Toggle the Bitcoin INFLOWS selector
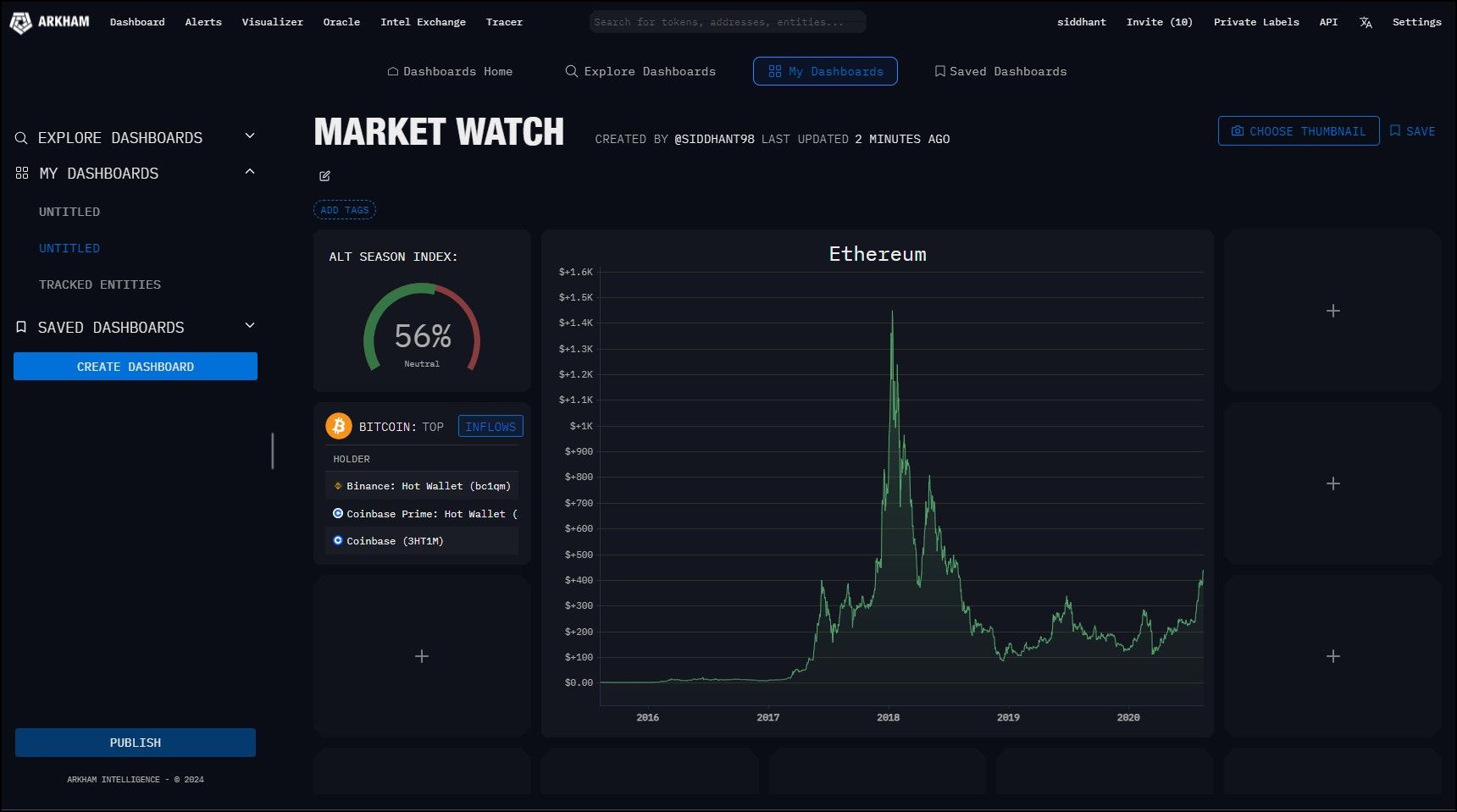This screenshot has height=812, width=1457. pyautogui.click(x=490, y=427)
